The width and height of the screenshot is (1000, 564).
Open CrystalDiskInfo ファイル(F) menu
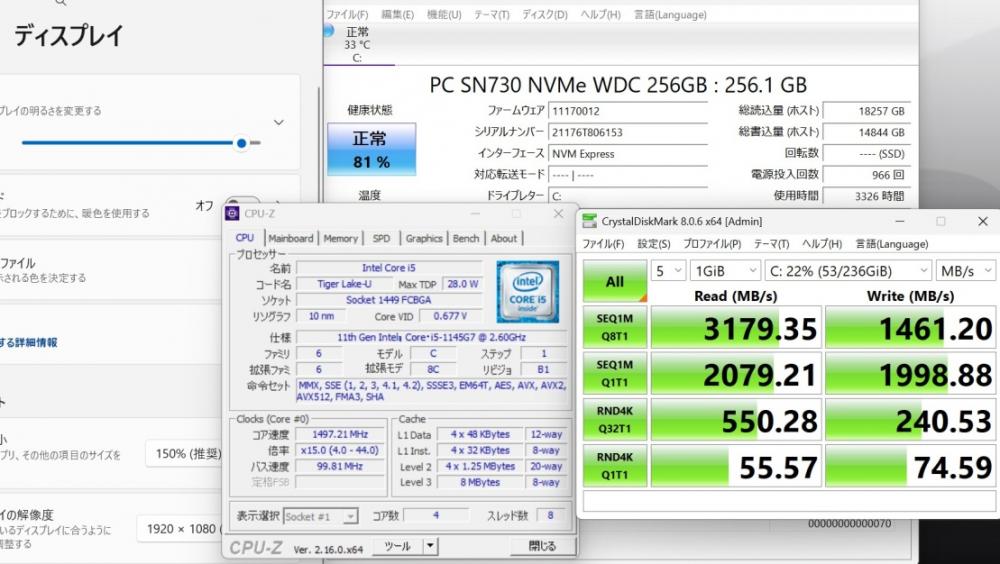point(347,14)
